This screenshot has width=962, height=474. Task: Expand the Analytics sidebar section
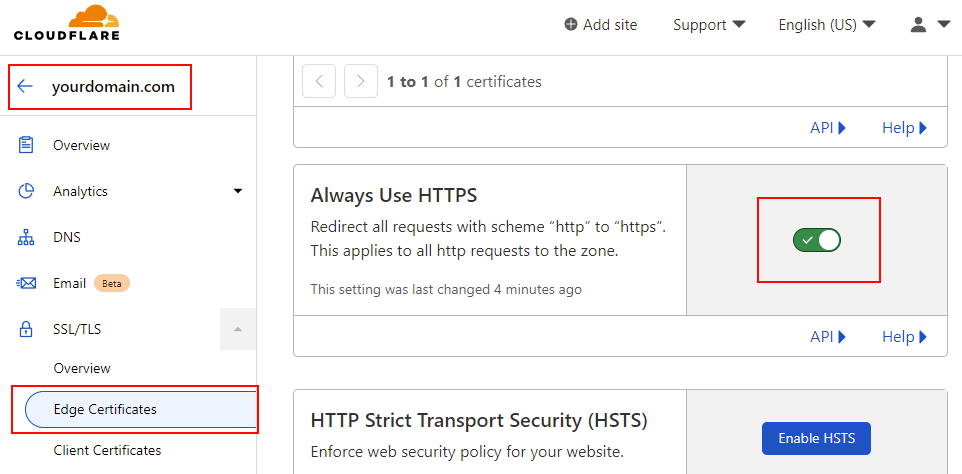point(238,191)
